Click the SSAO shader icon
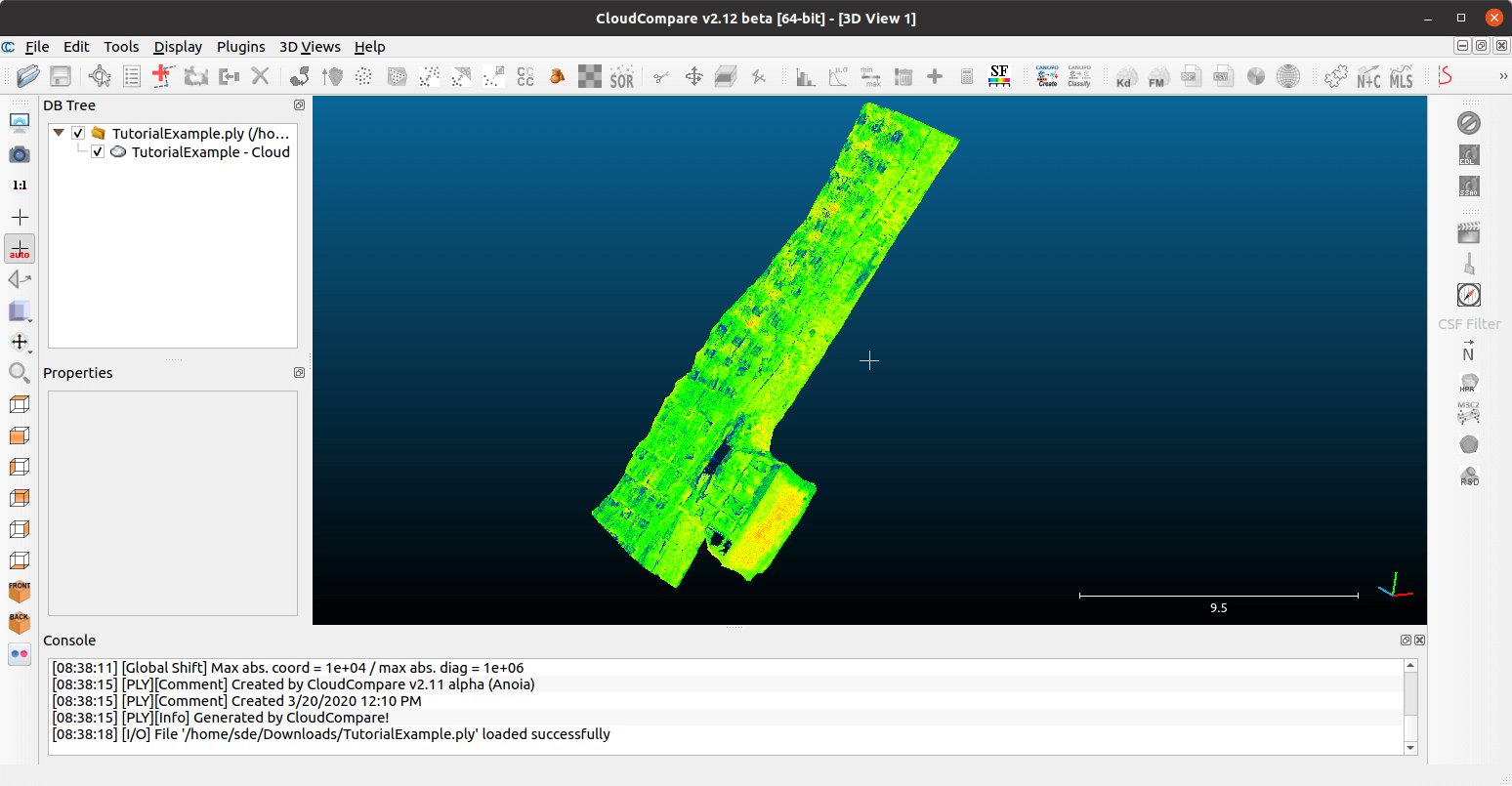 click(x=1469, y=186)
